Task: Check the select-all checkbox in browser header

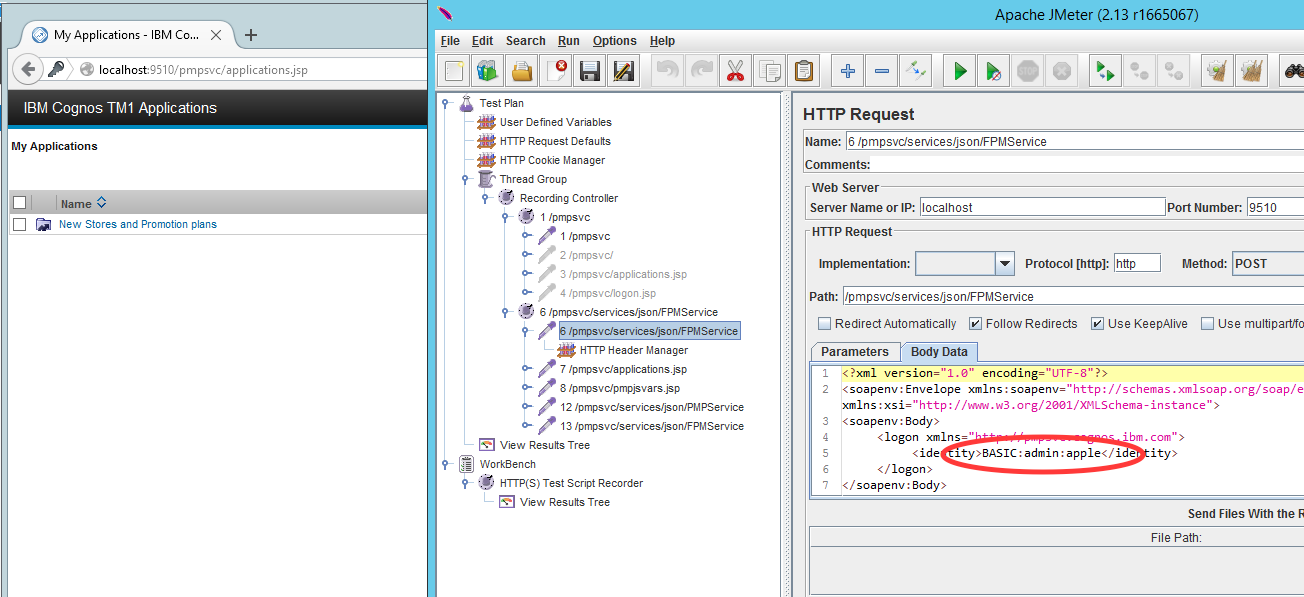Action: pos(19,203)
